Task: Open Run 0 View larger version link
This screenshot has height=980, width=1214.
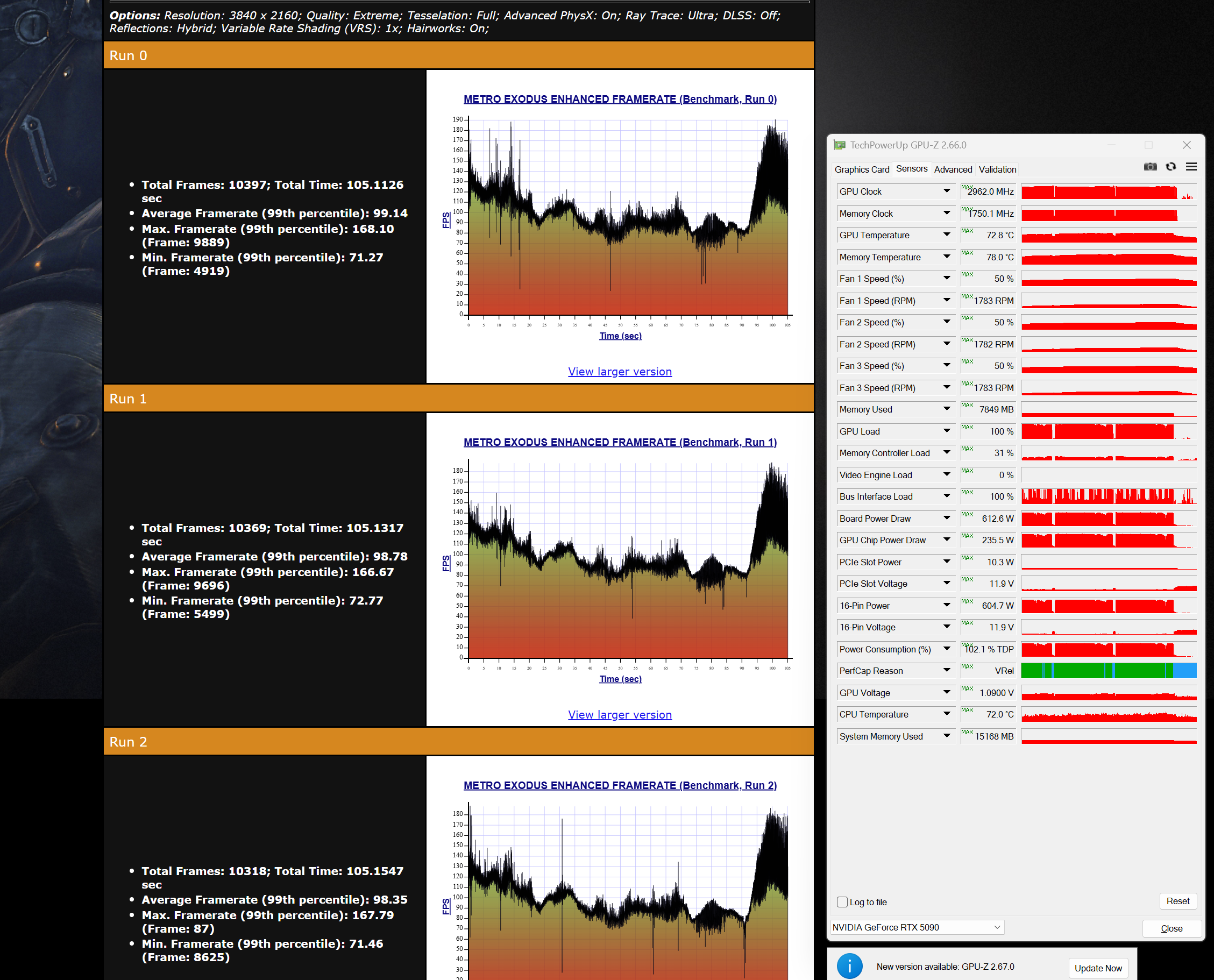Action: point(619,372)
